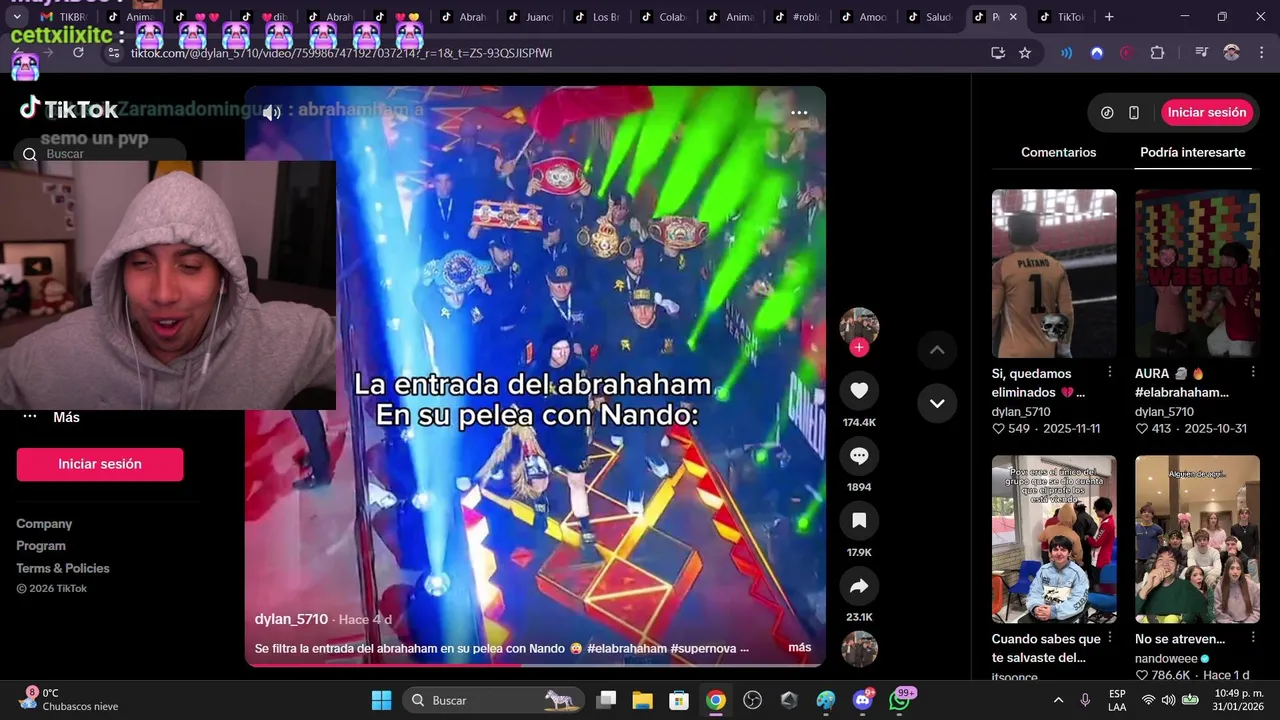The width and height of the screenshot is (1280, 720).
Task: Expand Chrome tab search dropdown
Action: coord(16,17)
